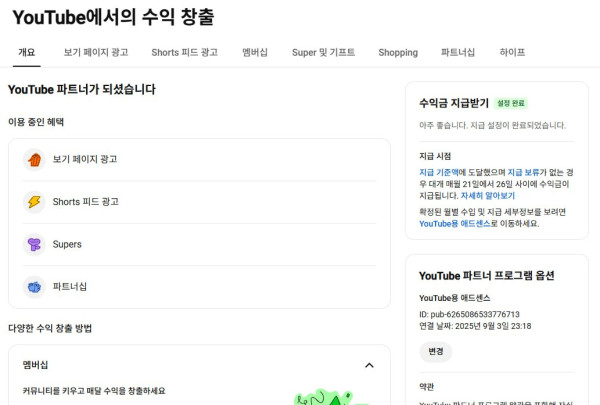Click the AdSense ID pub-6265086533776713 text
This screenshot has height=405, width=600.
coord(469,314)
